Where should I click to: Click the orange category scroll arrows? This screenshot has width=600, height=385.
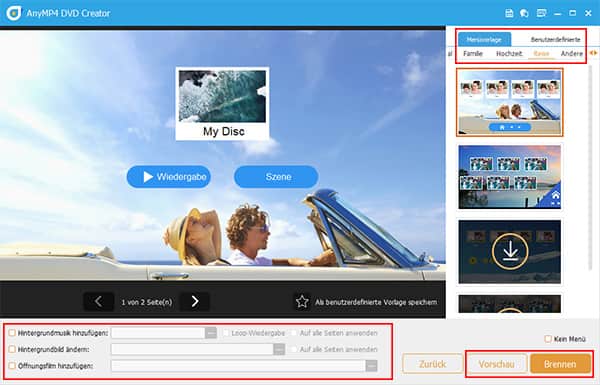pos(593,53)
